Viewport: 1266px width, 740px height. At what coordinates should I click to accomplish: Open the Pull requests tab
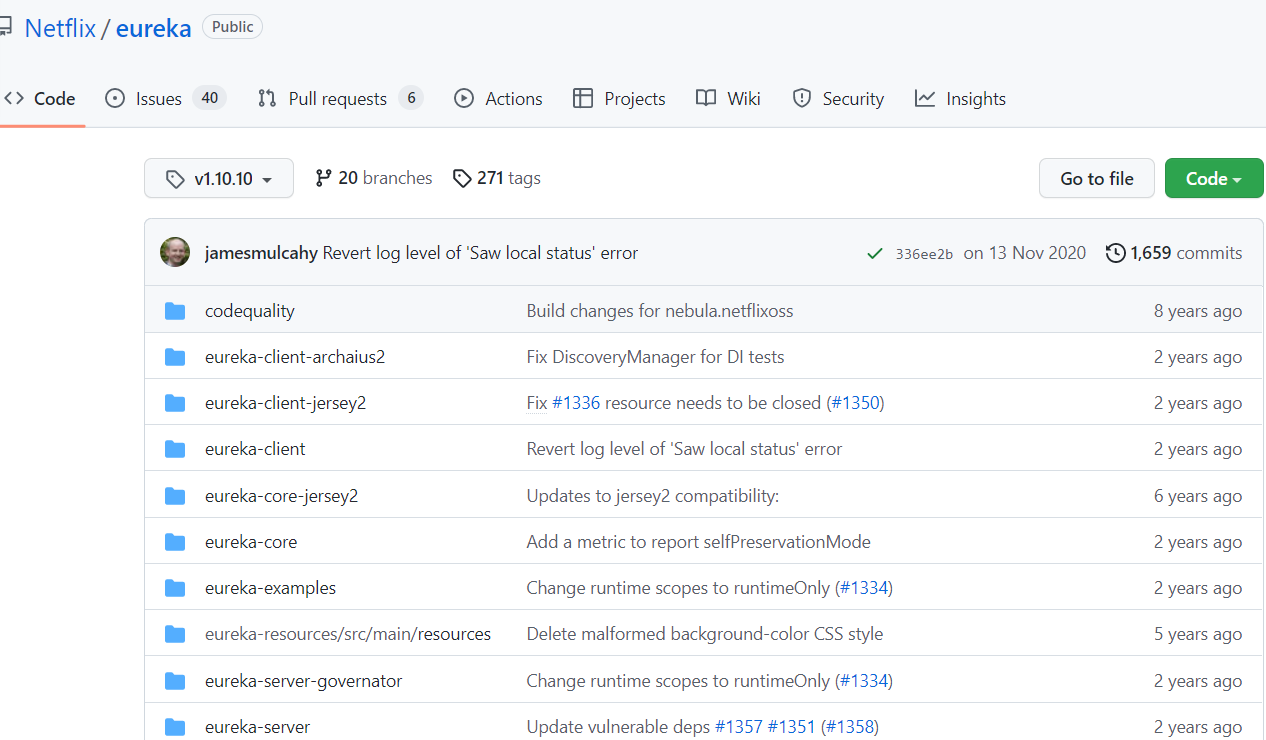pos(340,99)
